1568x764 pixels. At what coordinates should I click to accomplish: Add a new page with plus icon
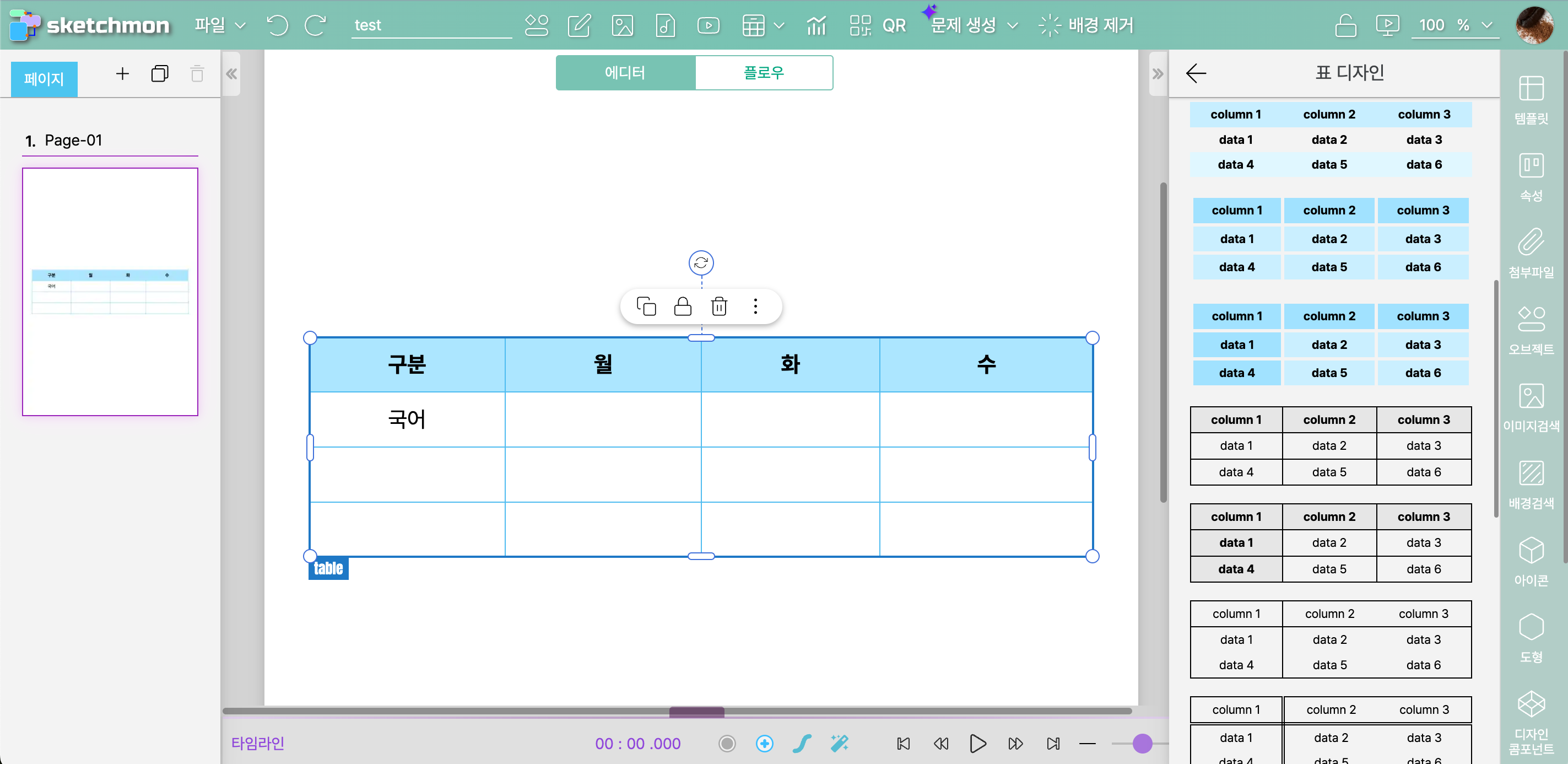click(122, 74)
